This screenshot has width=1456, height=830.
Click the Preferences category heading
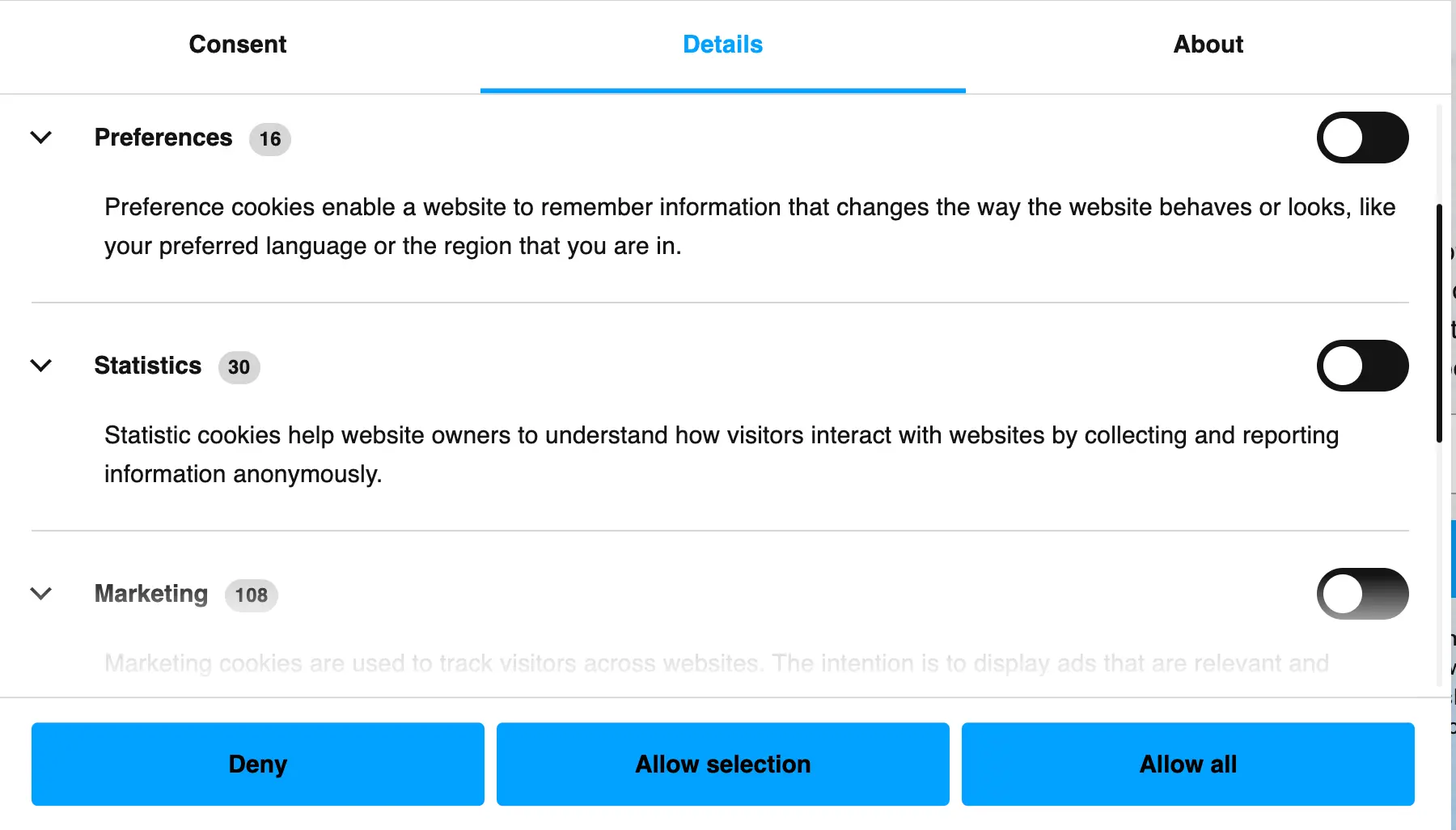pyautogui.click(x=163, y=138)
